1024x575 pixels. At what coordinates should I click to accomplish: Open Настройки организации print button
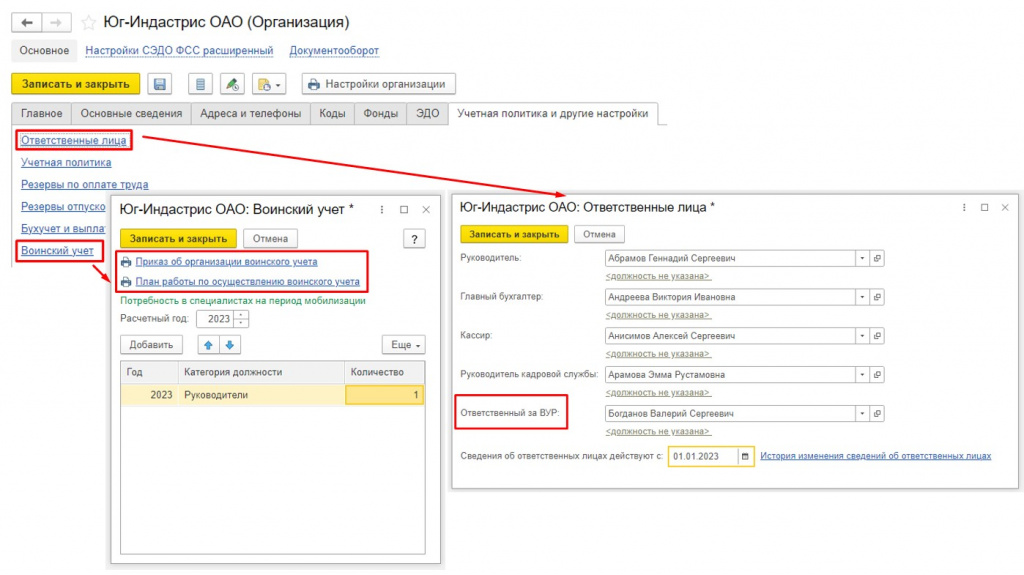(x=378, y=84)
